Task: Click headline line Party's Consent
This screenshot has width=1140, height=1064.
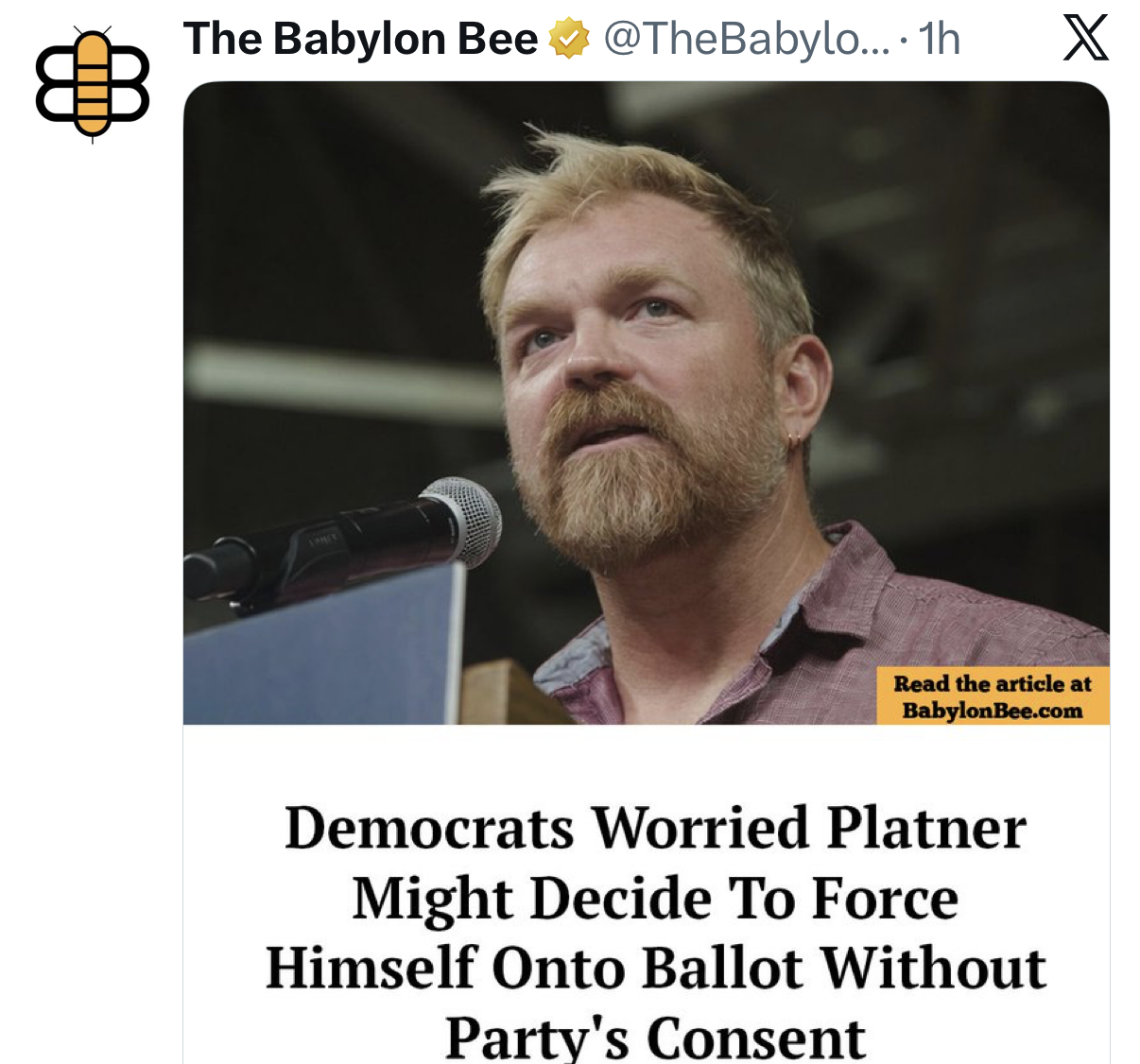Action: point(655,1038)
